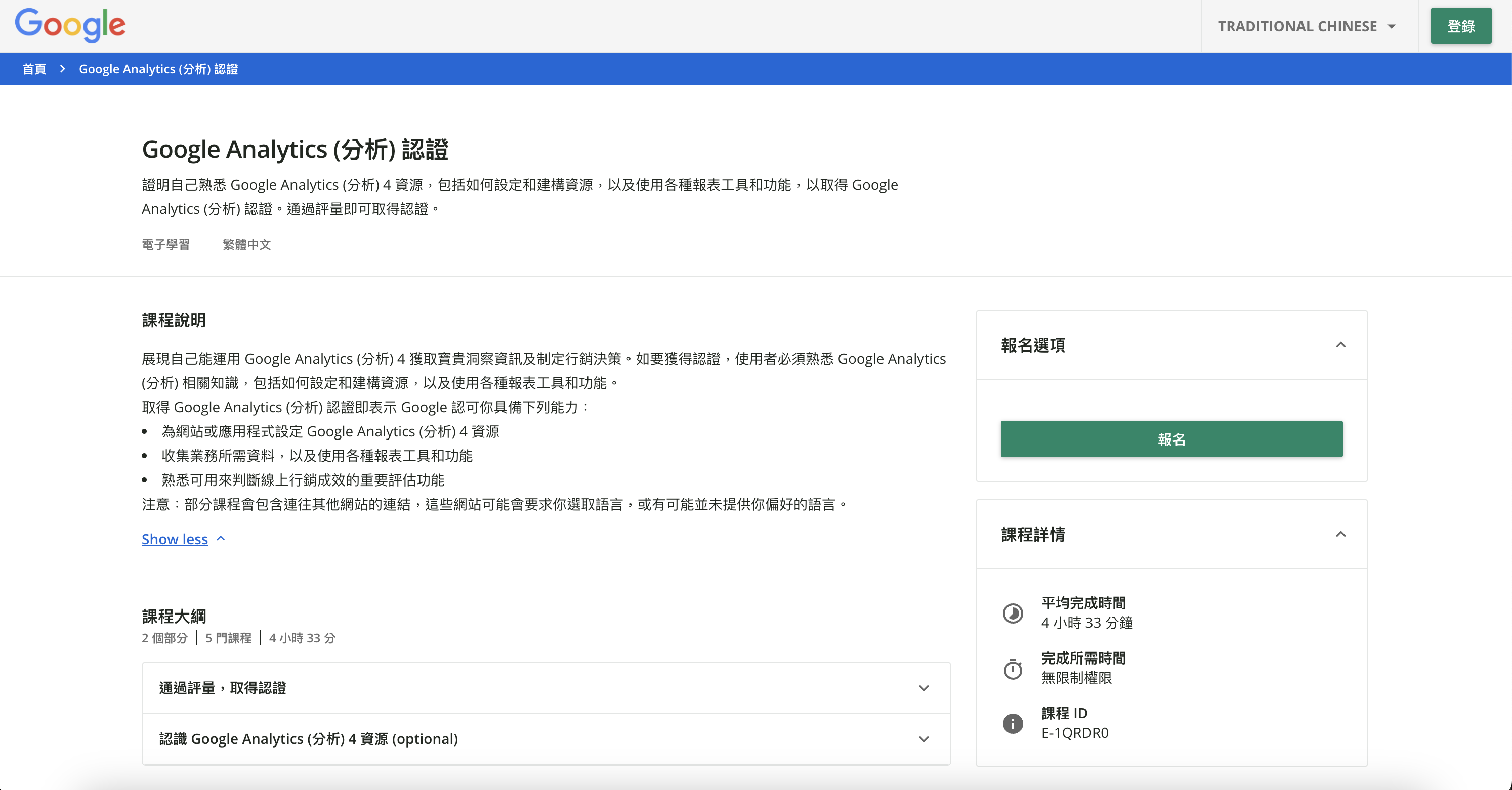Click the course ID E-1QRDR0 text

coord(1074,733)
